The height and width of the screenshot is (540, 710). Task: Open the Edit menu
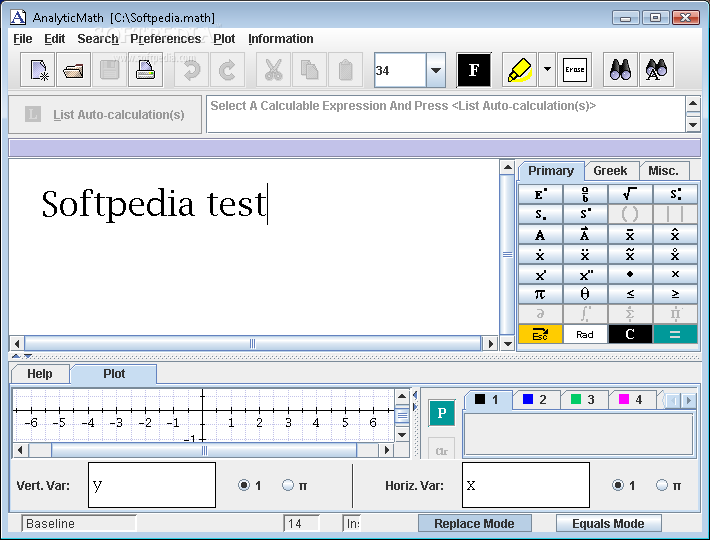[54, 39]
